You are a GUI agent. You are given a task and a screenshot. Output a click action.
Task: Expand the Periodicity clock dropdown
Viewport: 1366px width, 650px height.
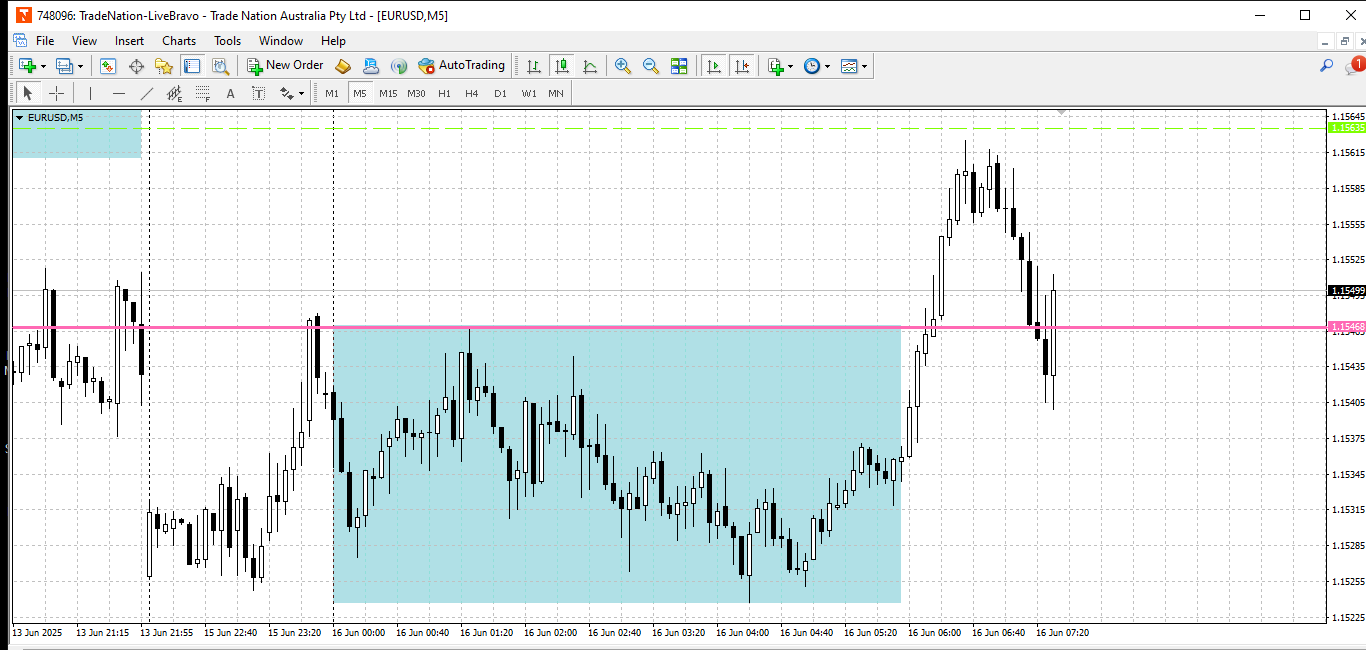click(x=827, y=67)
